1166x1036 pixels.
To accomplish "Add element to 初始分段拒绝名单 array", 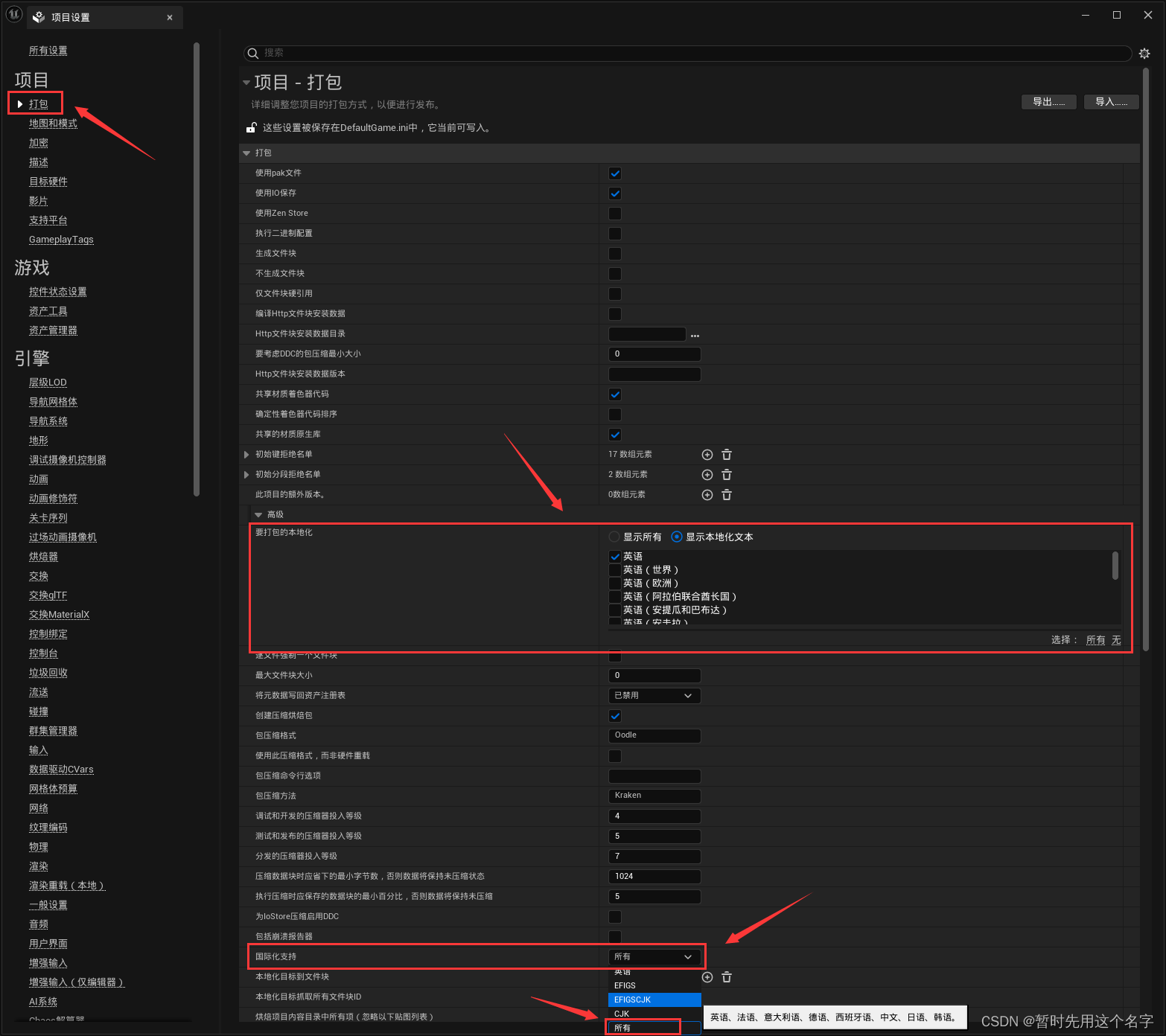I will pos(707,475).
